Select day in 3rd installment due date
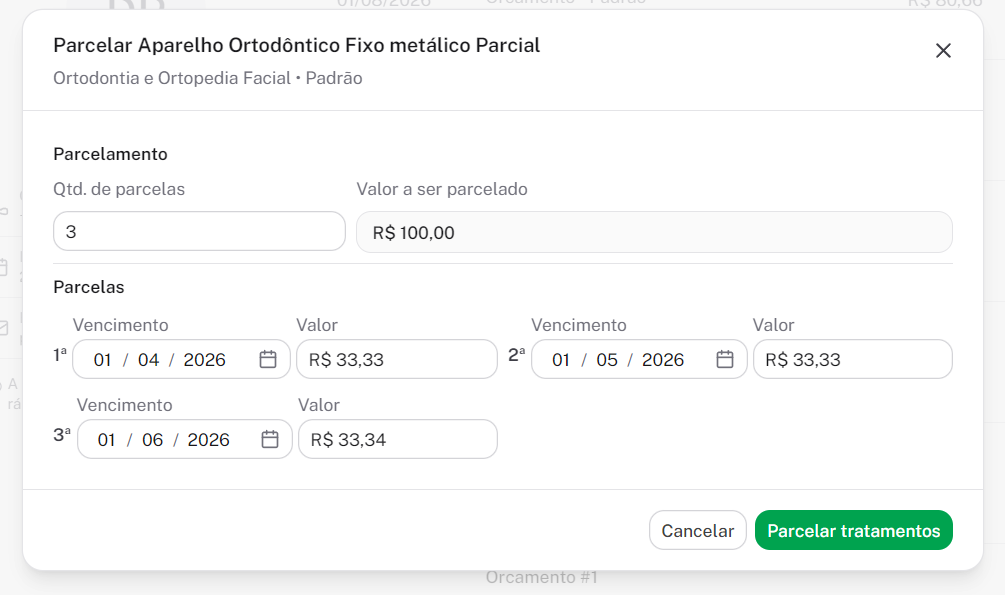The image size is (1005, 595). (107, 440)
